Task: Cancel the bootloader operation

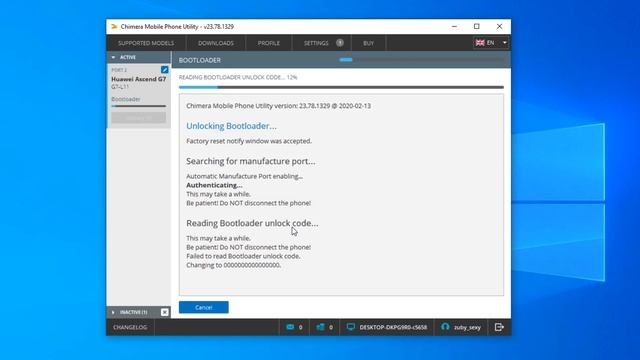Action: click(204, 307)
